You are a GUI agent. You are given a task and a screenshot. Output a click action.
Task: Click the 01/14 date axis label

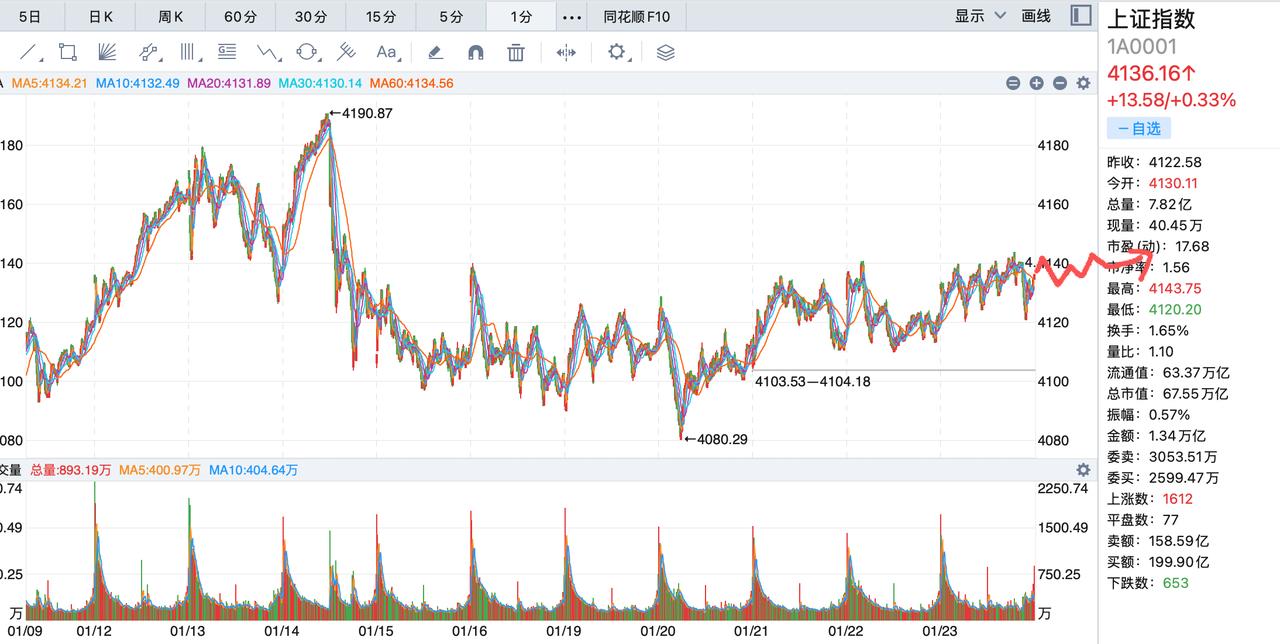click(282, 631)
